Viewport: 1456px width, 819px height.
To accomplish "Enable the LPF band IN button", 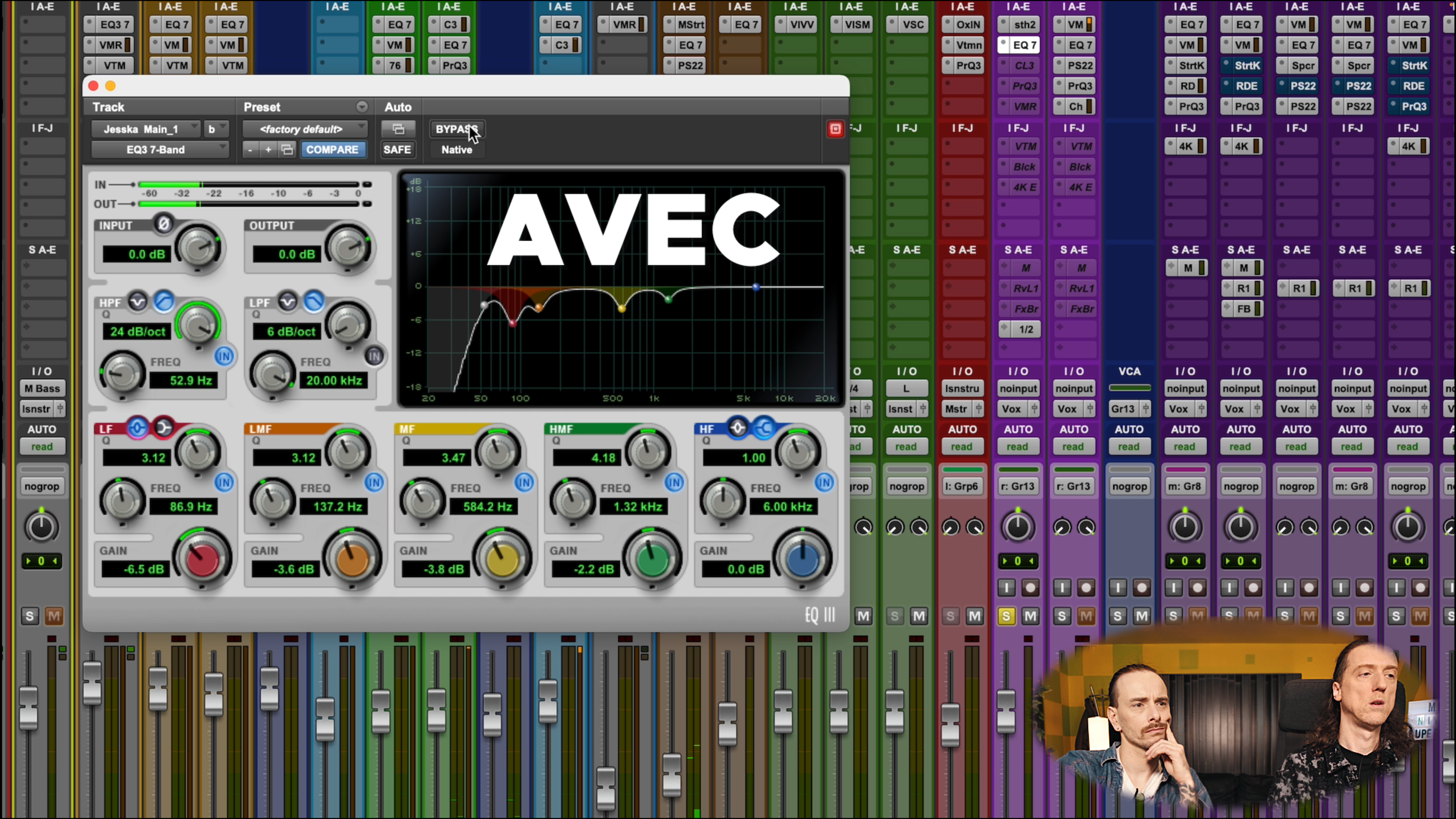I will coord(374,356).
